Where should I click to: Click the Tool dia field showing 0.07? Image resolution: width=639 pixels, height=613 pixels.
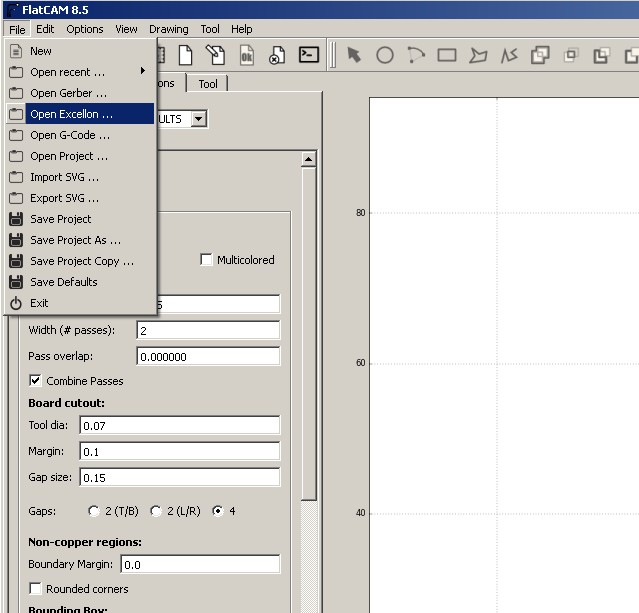(180, 426)
